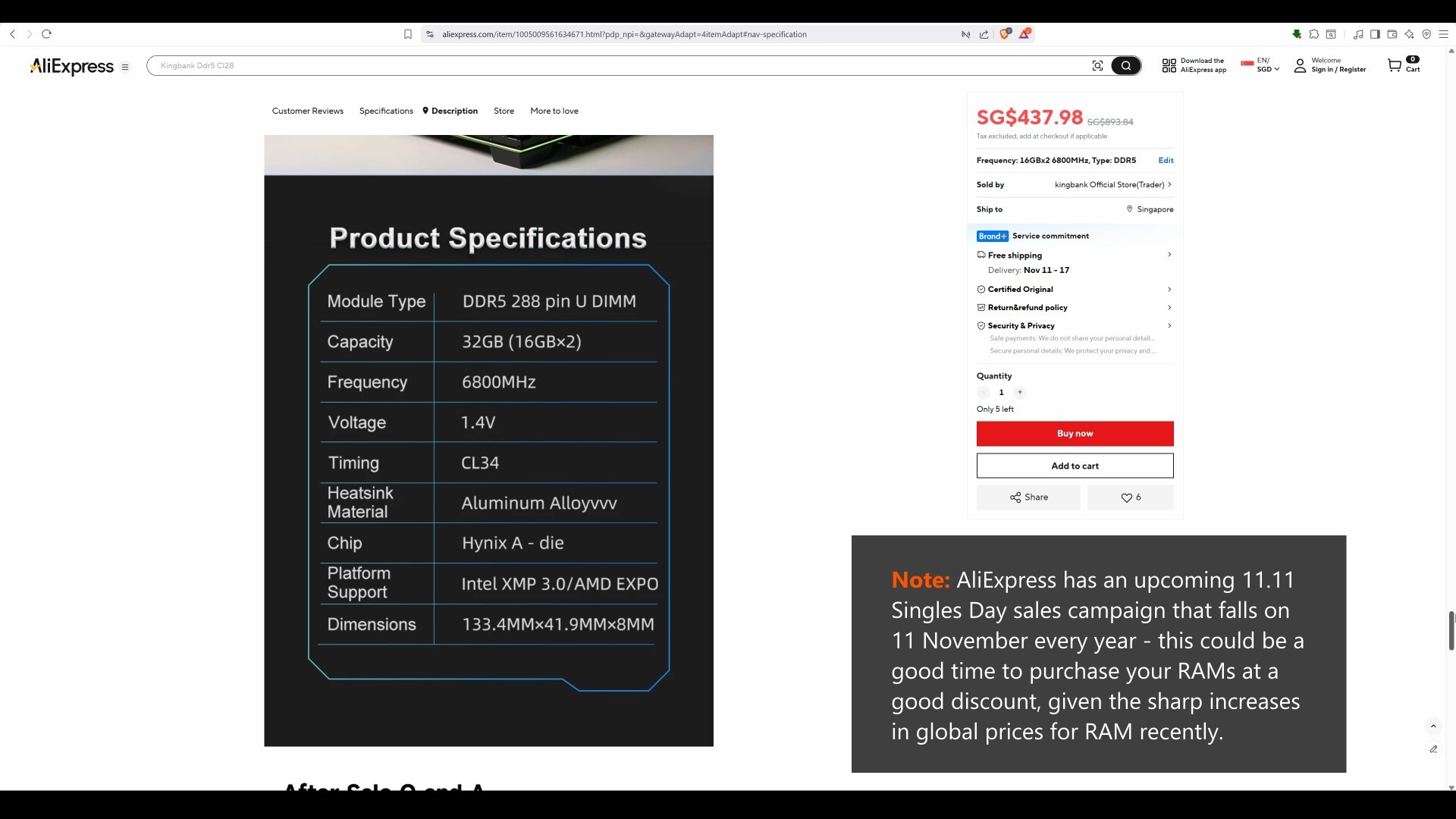This screenshot has width=1456, height=819.
Task: Click the image search camera icon
Action: click(1097, 66)
